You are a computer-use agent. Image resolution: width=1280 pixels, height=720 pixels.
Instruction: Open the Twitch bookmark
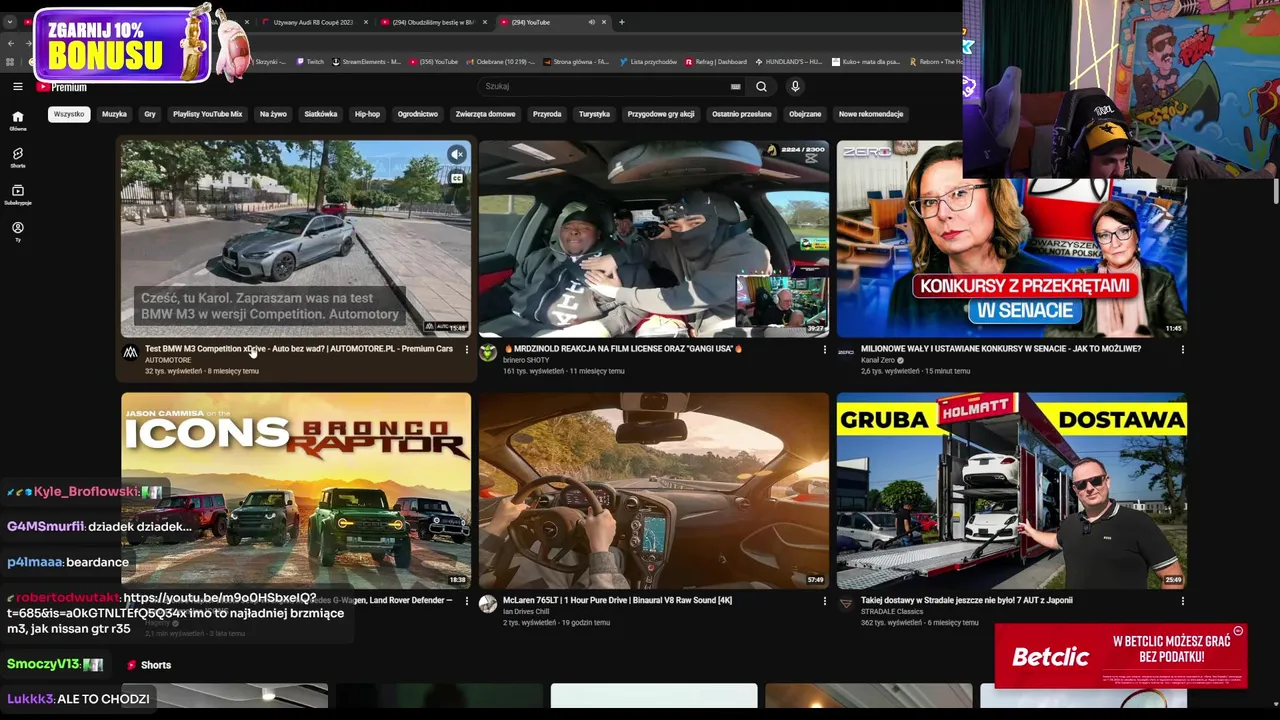(x=310, y=62)
